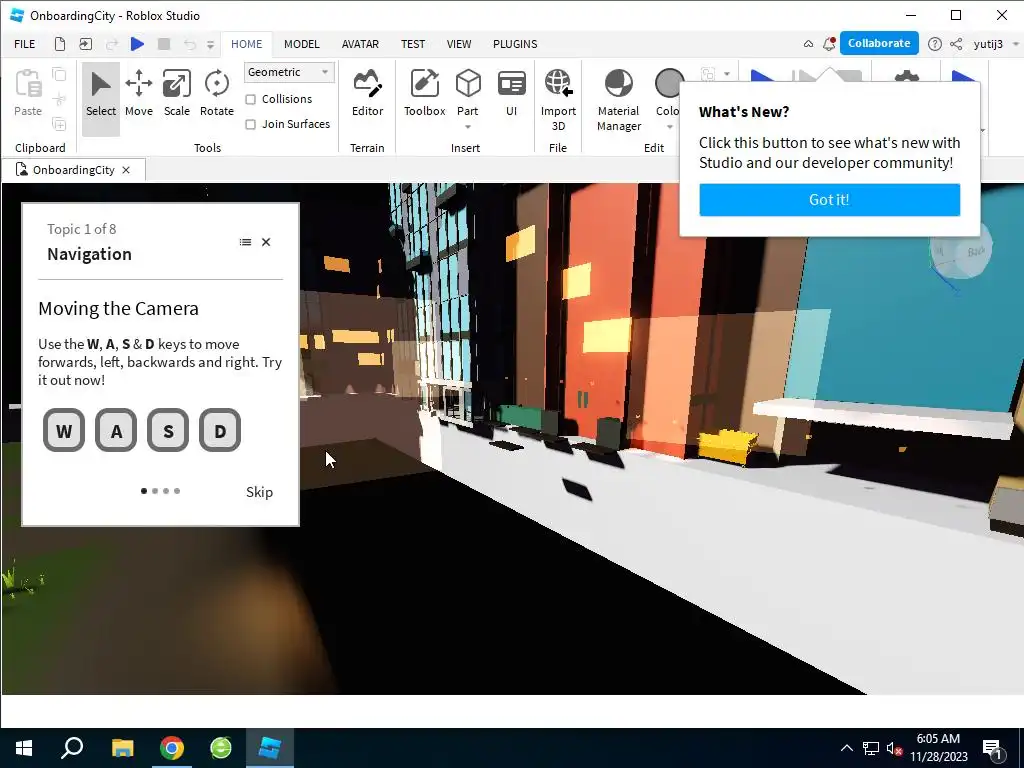Close the Navigation tutorial panel

tap(266, 242)
